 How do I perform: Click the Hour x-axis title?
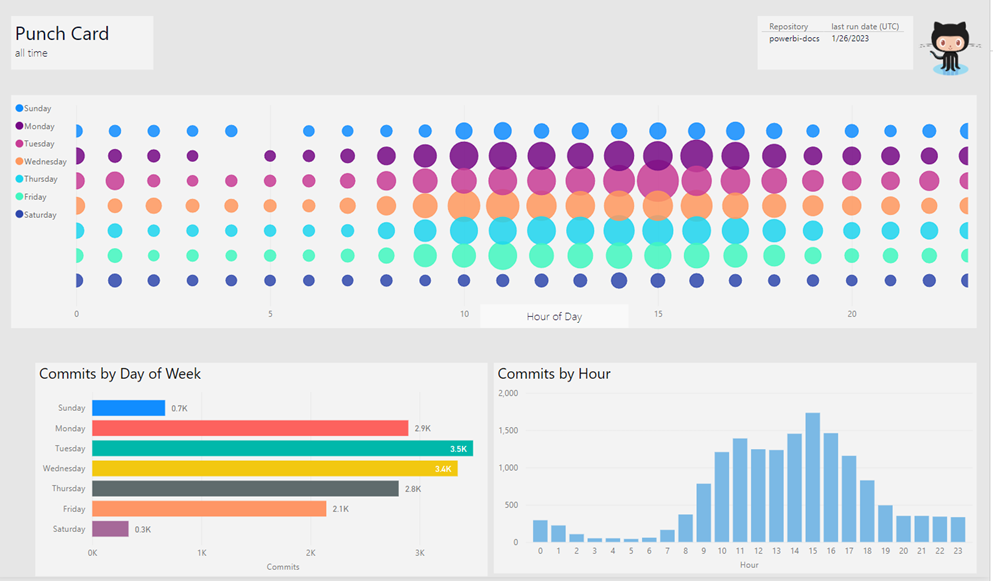tap(749, 565)
